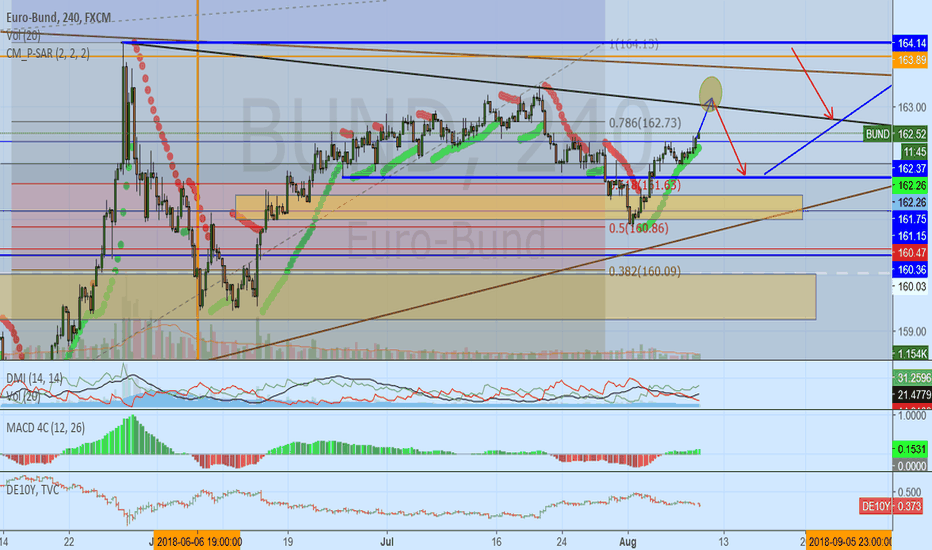The height and width of the screenshot is (550, 932).
Task: Click the blue 161.15 price label
Action: [x=911, y=236]
